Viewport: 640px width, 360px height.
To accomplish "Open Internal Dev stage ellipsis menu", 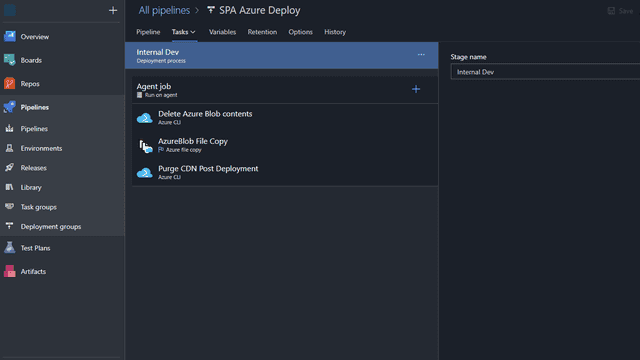I will pyautogui.click(x=421, y=54).
